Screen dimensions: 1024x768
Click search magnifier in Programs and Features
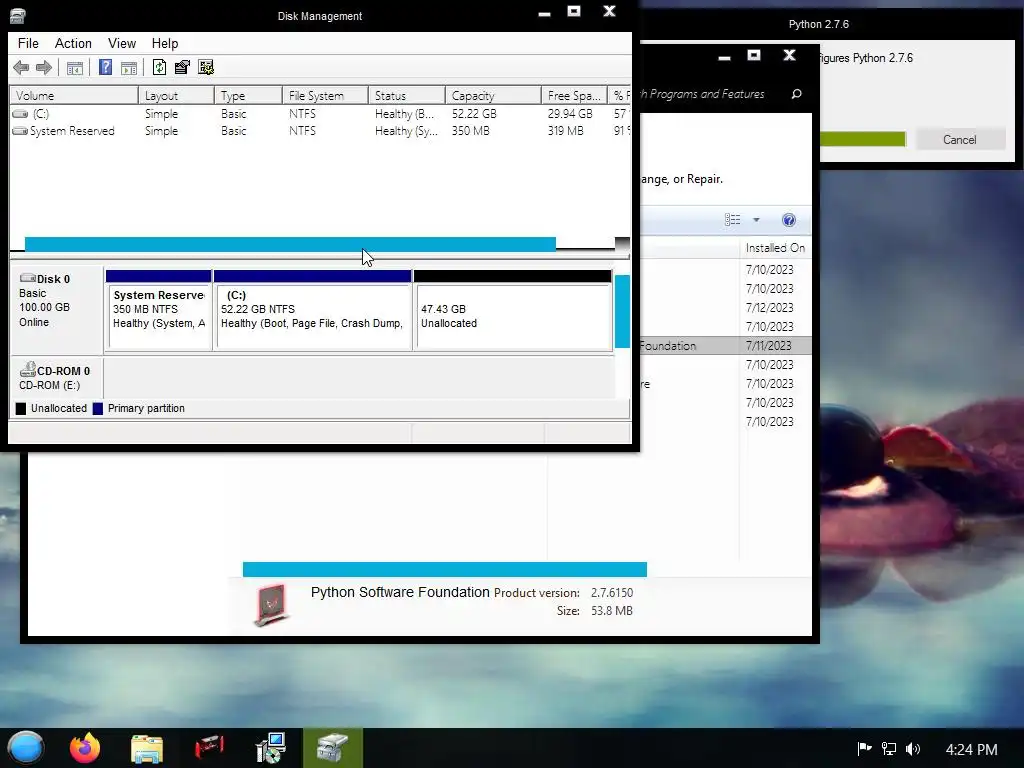point(796,94)
